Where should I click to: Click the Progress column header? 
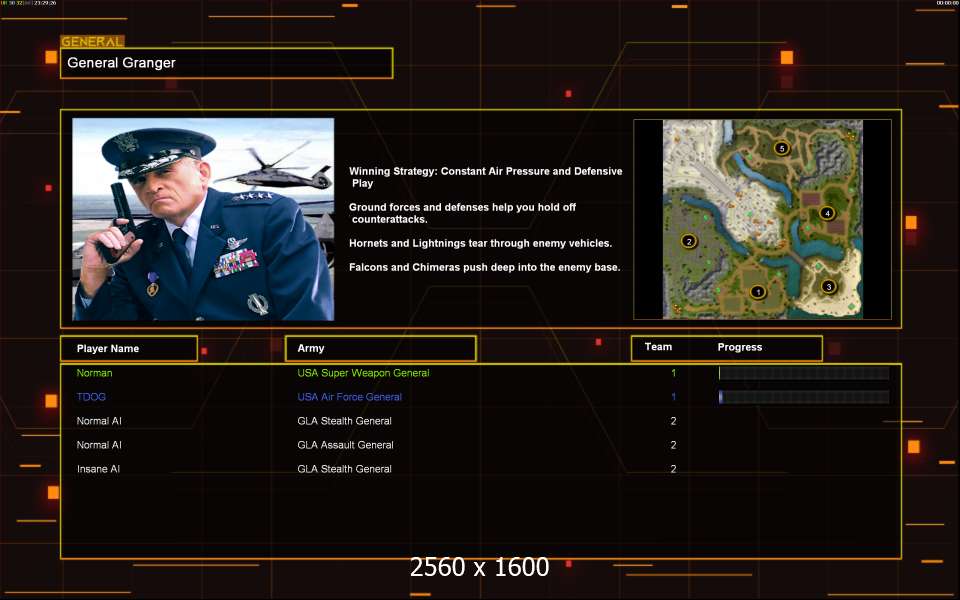pos(740,347)
